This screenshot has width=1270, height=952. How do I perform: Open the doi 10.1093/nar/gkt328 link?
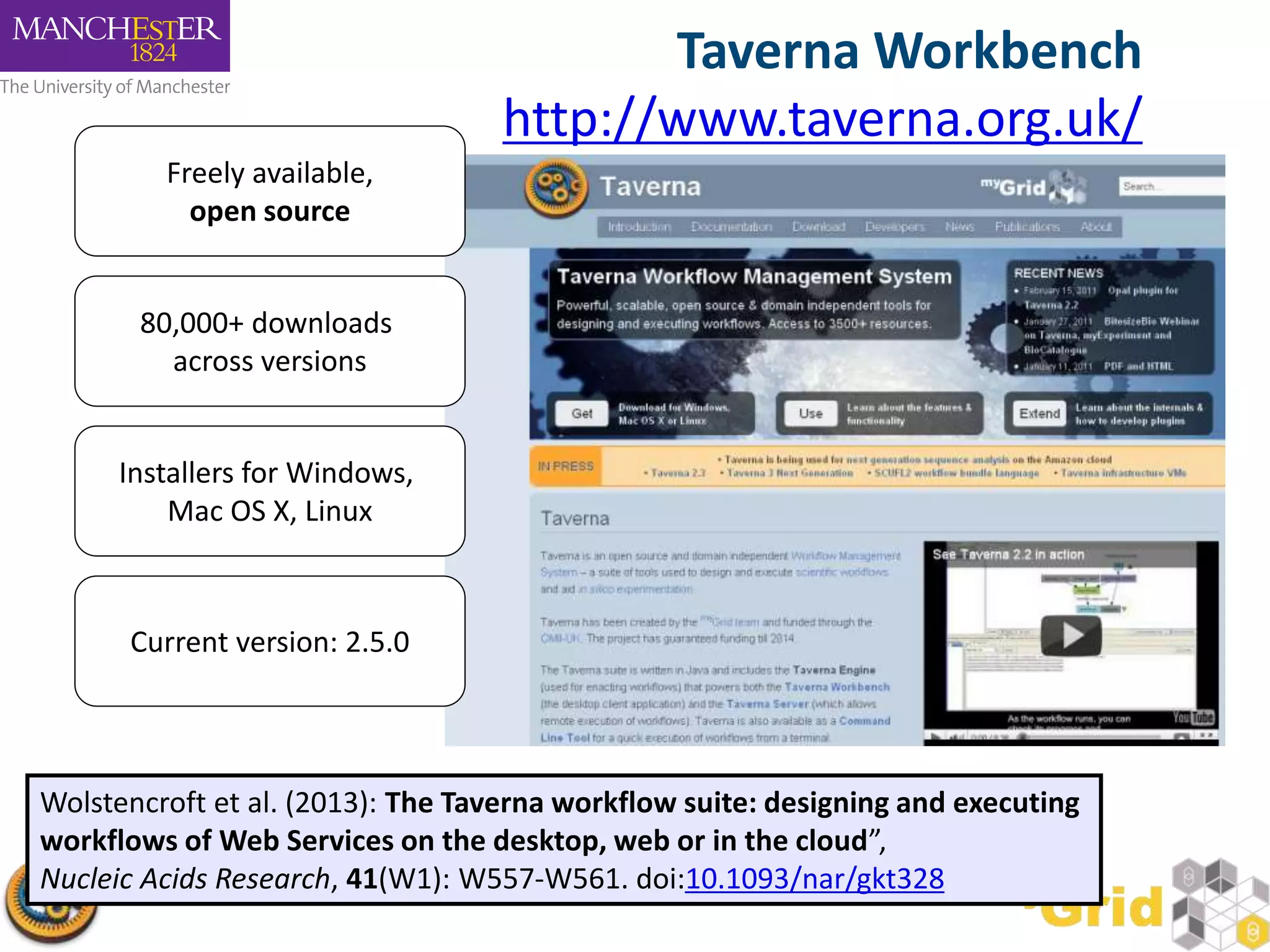click(x=814, y=879)
